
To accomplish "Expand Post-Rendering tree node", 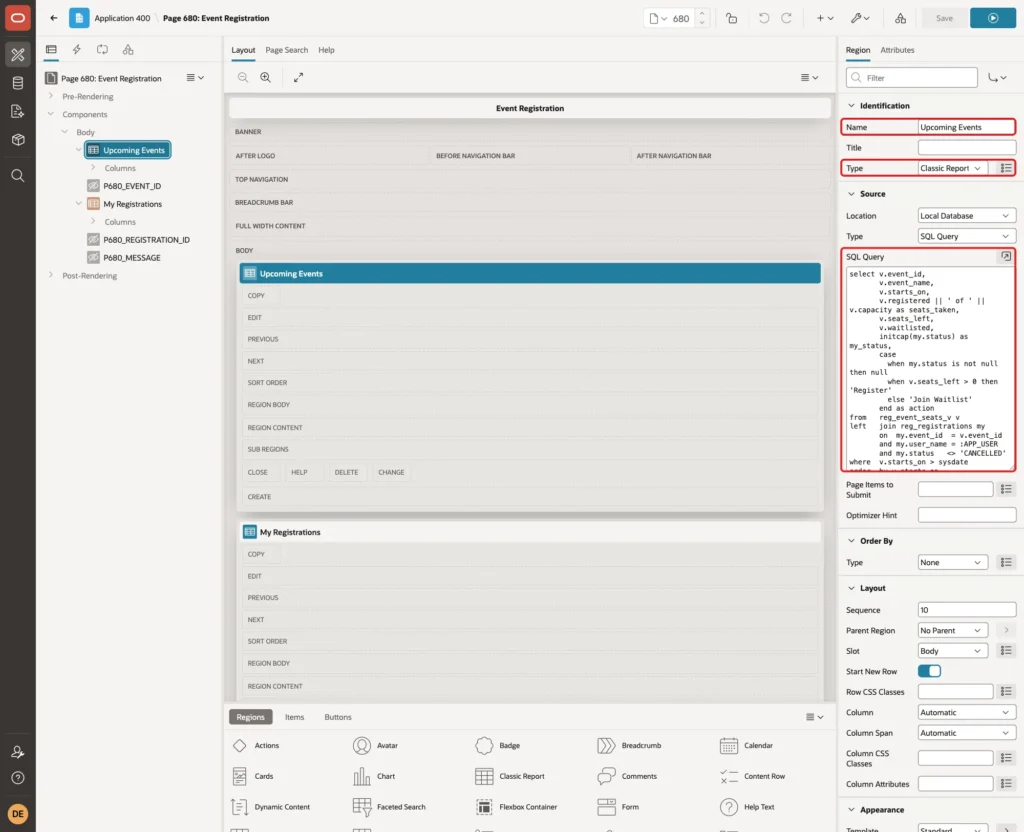I will [x=51, y=275].
